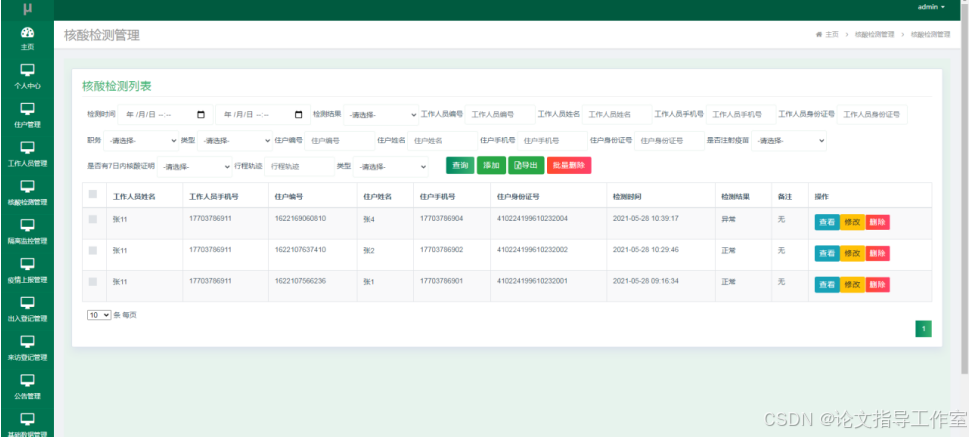Open the admin user dropdown menu
Viewport: 971px width, 437px height.
click(x=931, y=7)
